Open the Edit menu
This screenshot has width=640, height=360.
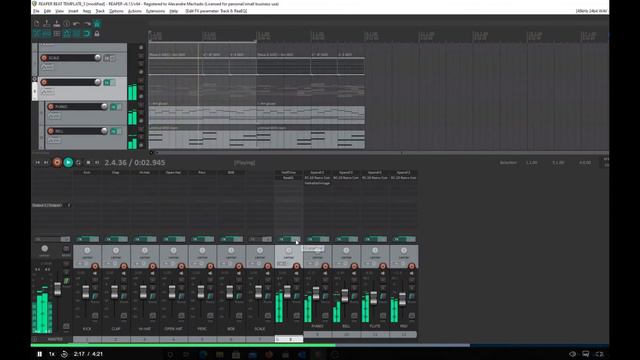click(47, 11)
